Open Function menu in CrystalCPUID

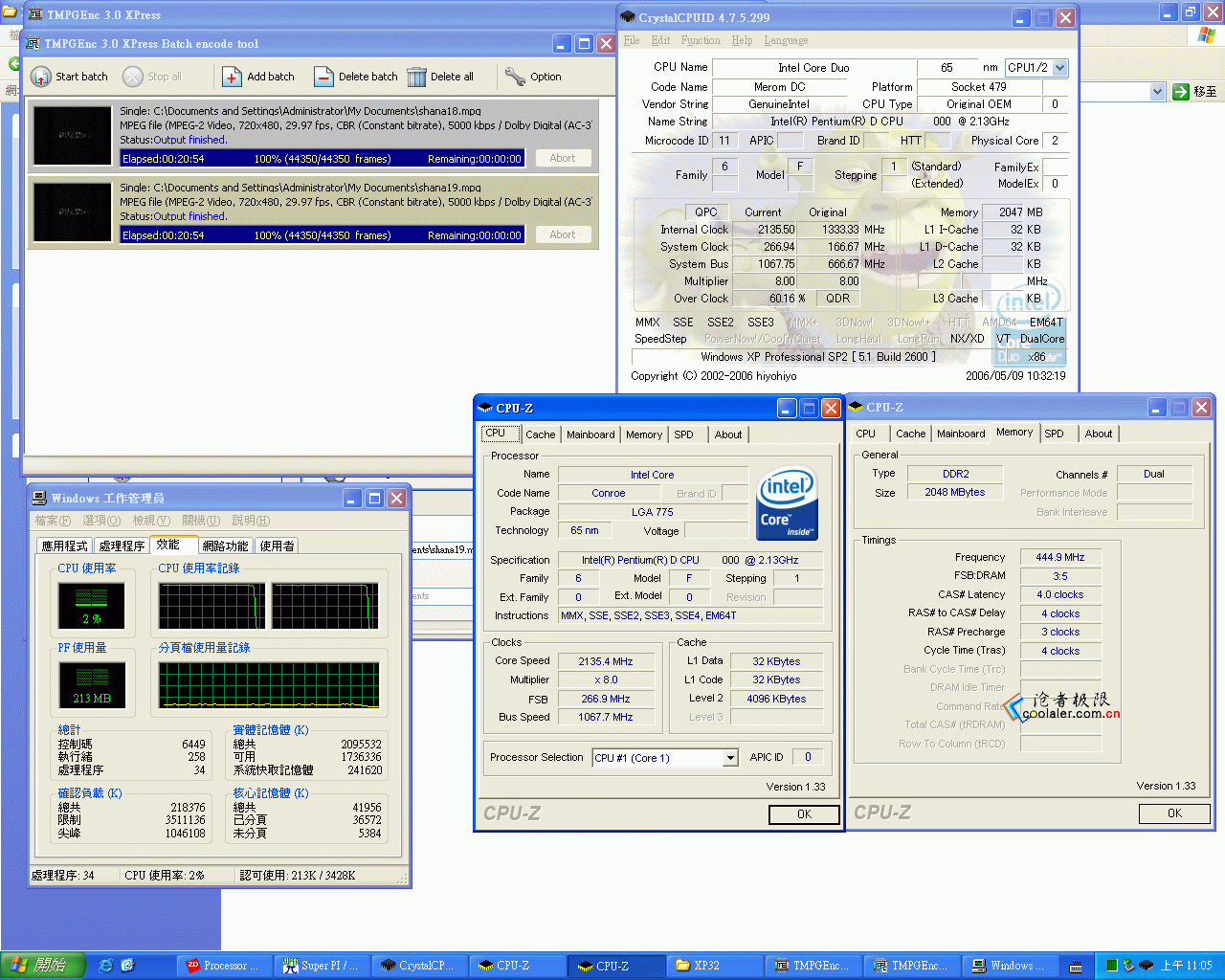pos(701,40)
